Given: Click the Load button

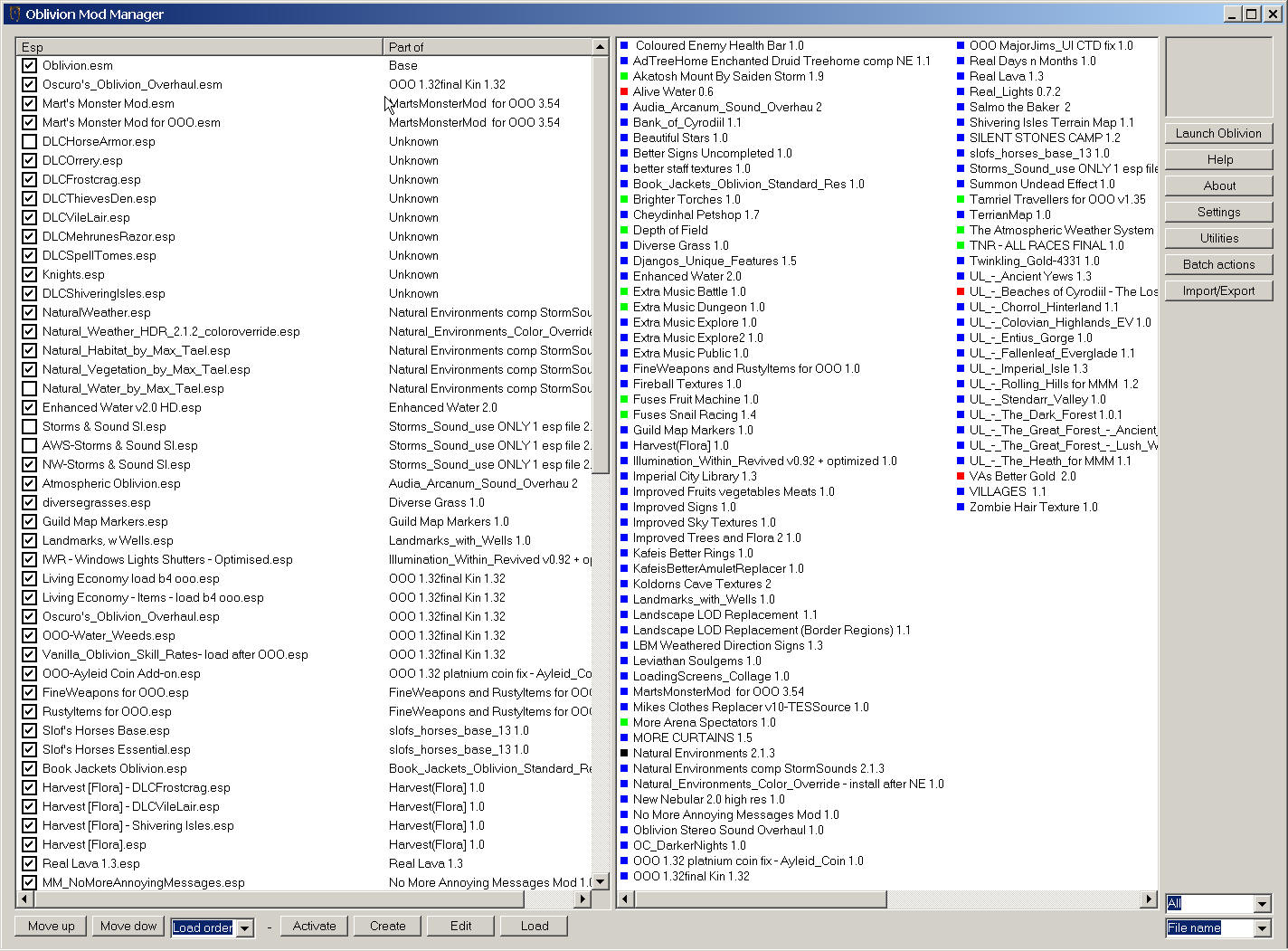Looking at the screenshot, I should pos(534,926).
